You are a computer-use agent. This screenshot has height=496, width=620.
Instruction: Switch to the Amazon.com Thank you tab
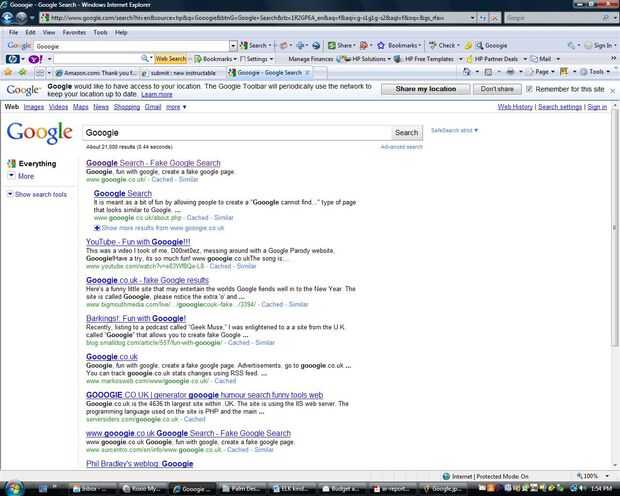(96, 73)
